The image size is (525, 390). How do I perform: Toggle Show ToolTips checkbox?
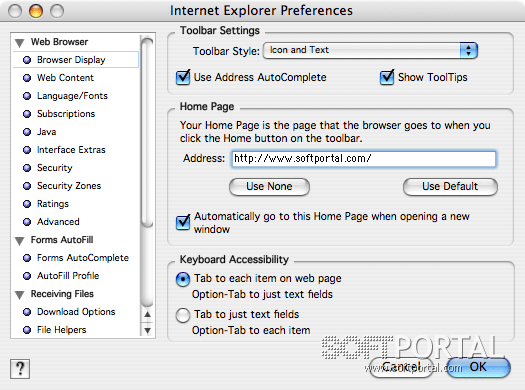(387, 77)
